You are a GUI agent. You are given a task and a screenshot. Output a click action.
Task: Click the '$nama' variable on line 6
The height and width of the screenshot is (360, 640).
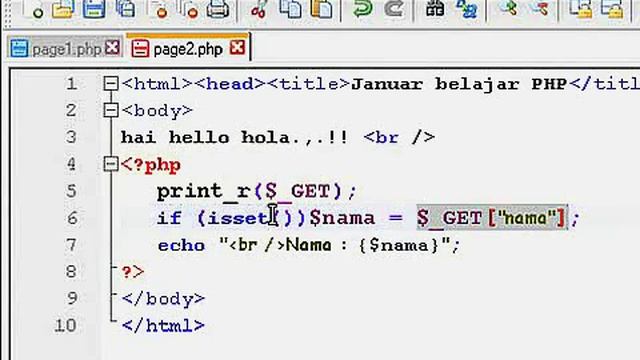pyautogui.click(x=342, y=218)
